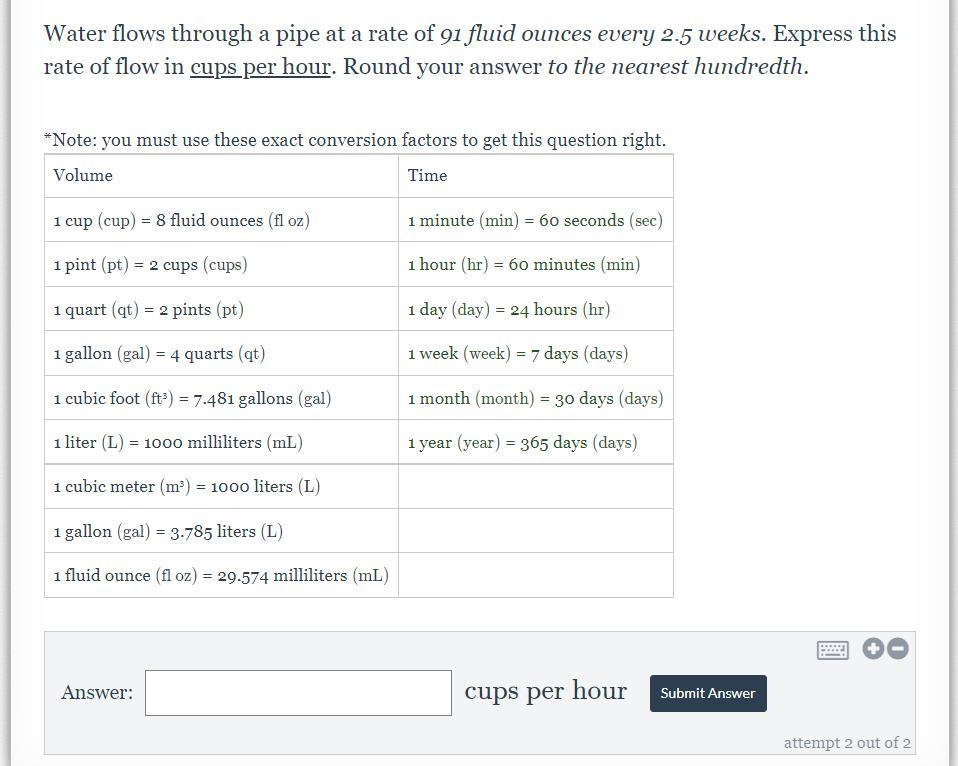958x766 pixels.
Task: Click the "1 cubic meter = 1000 liters" cell
Action: coord(186,487)
